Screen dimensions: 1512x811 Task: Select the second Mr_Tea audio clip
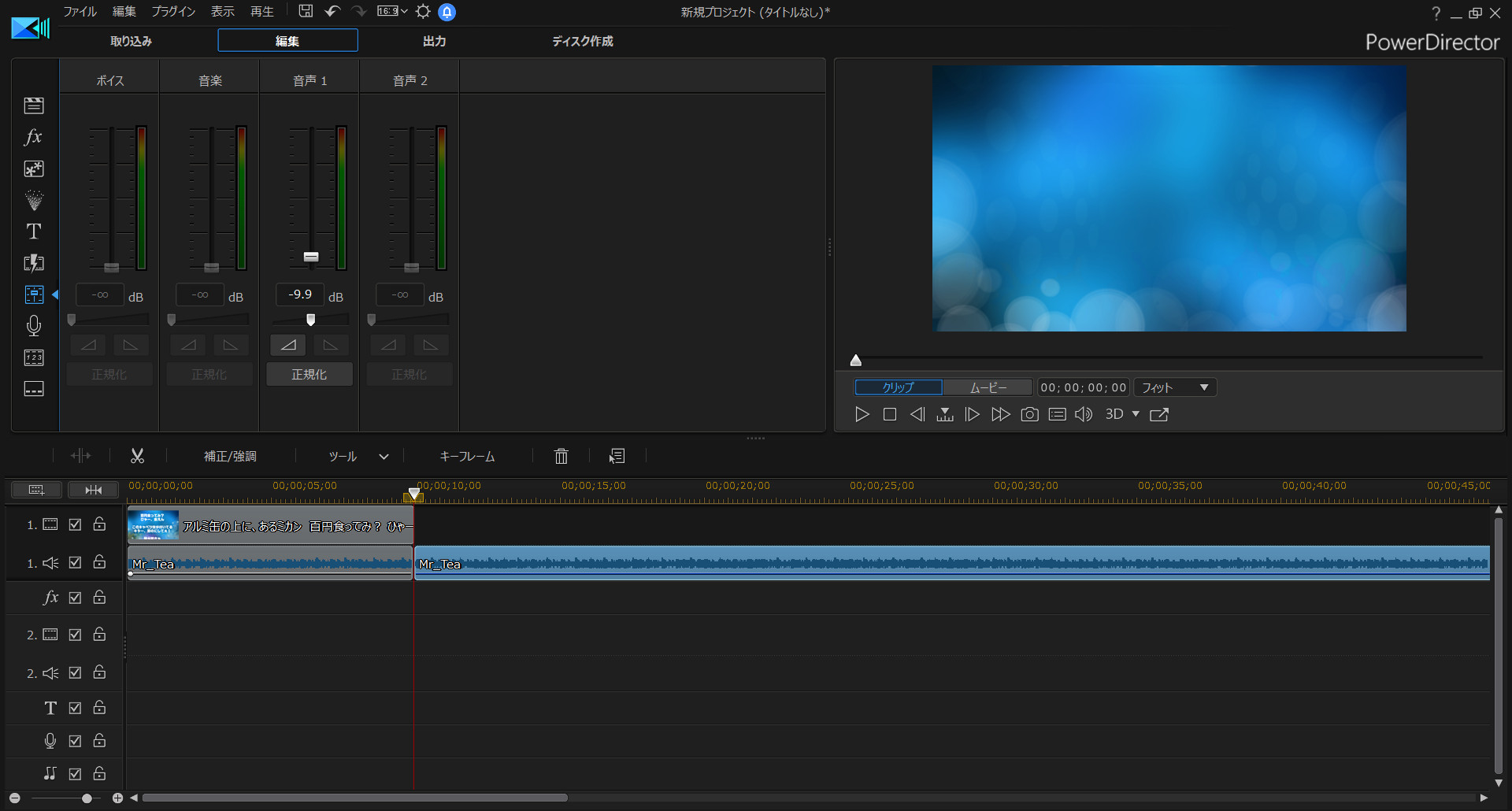click(952, 563)
